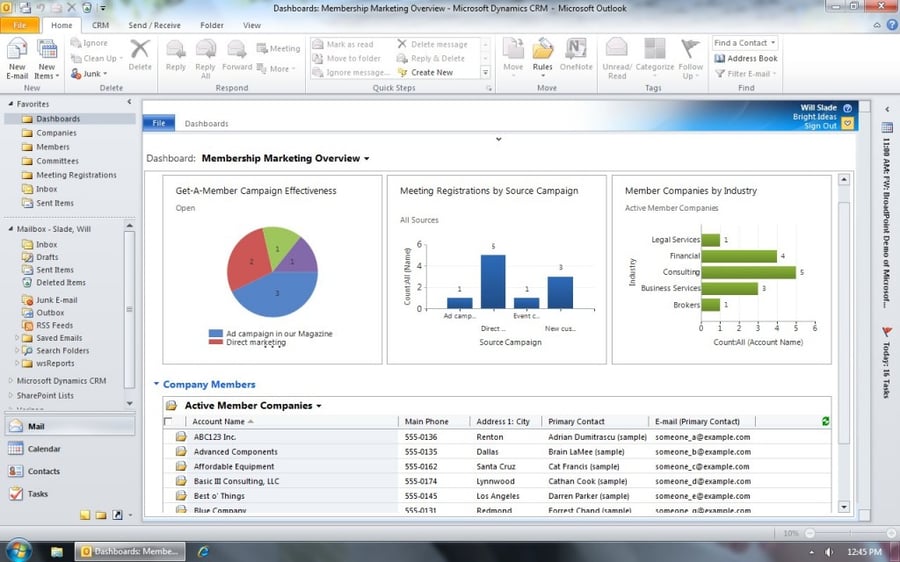Viewport: 900px width, 562px height.
Task: Click the Reply All icon
Action: pos(205,49)
